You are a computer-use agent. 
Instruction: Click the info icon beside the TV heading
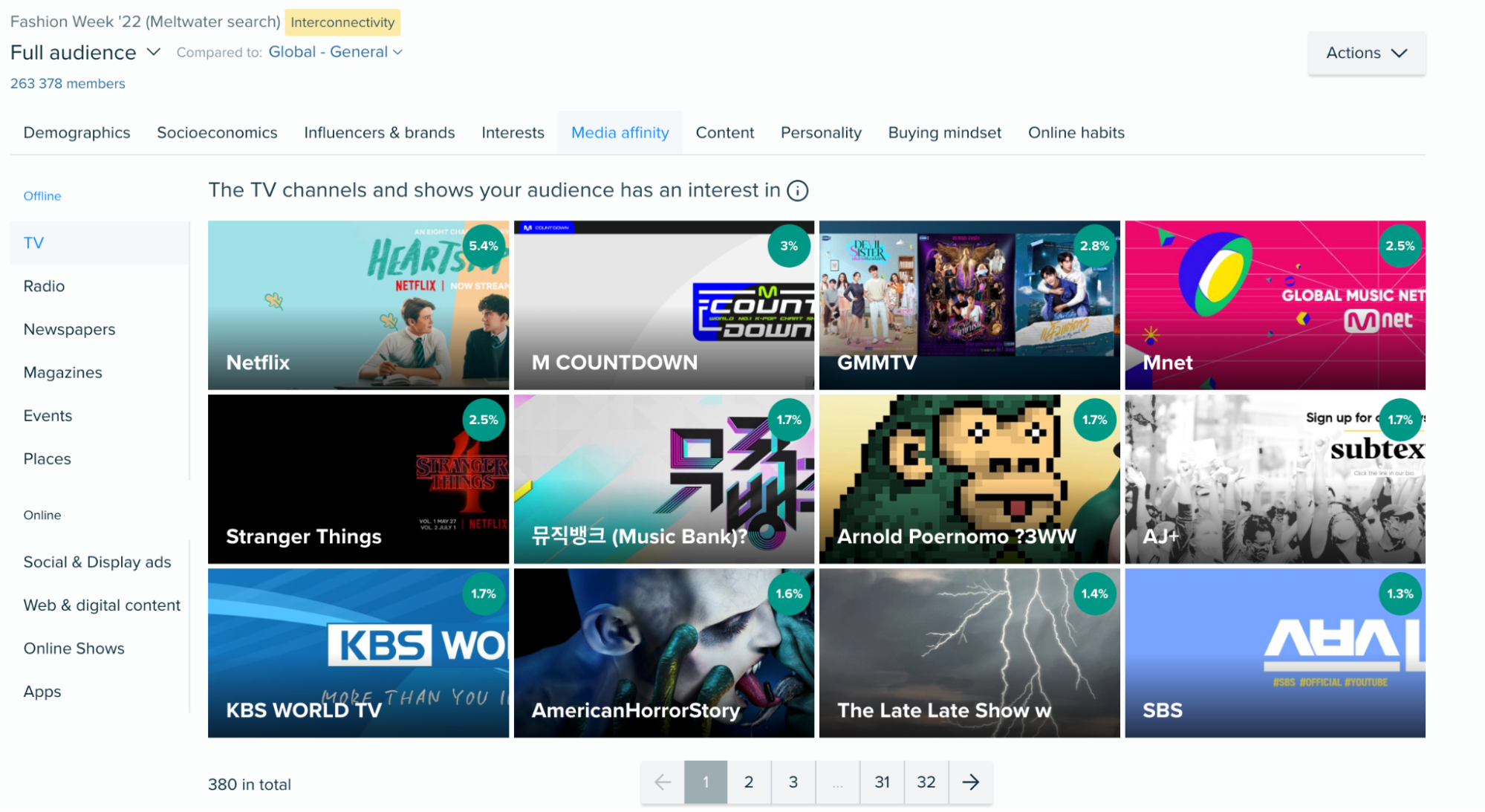click(x=797, y=191)
